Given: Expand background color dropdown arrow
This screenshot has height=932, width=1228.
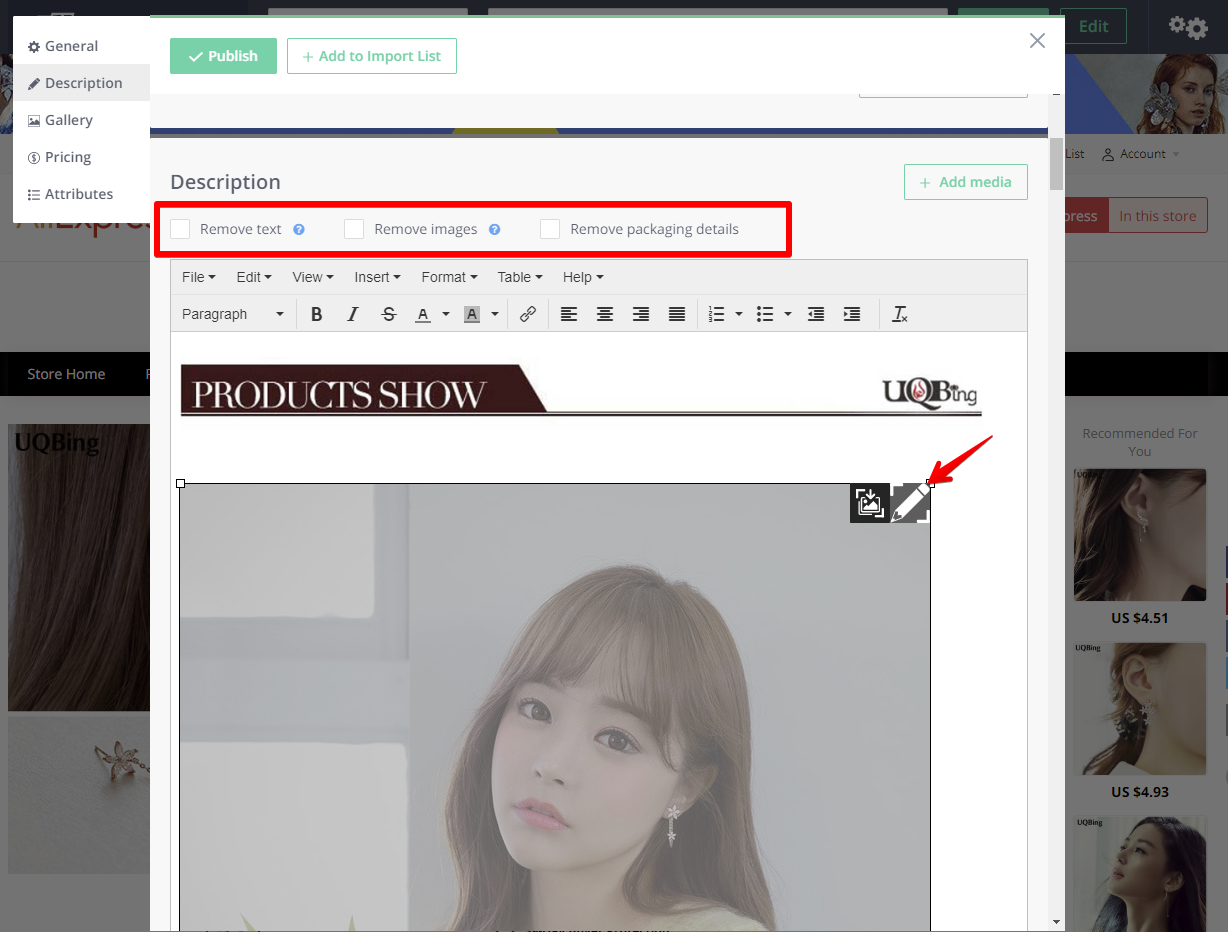Looking at the screenshot, I should pos(495,314).
